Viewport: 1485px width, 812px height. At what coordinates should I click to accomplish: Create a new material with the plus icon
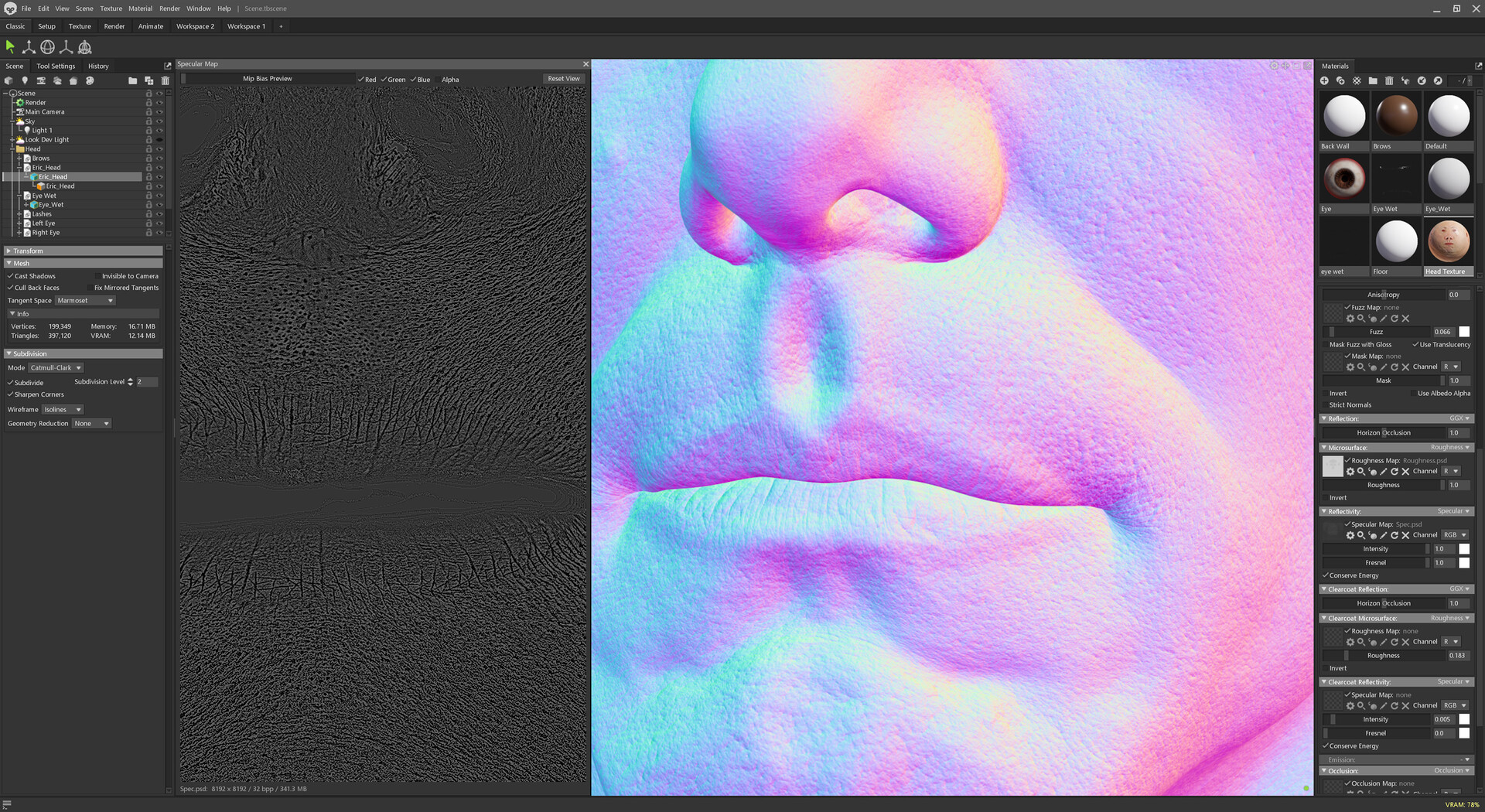click(1324, 80)
